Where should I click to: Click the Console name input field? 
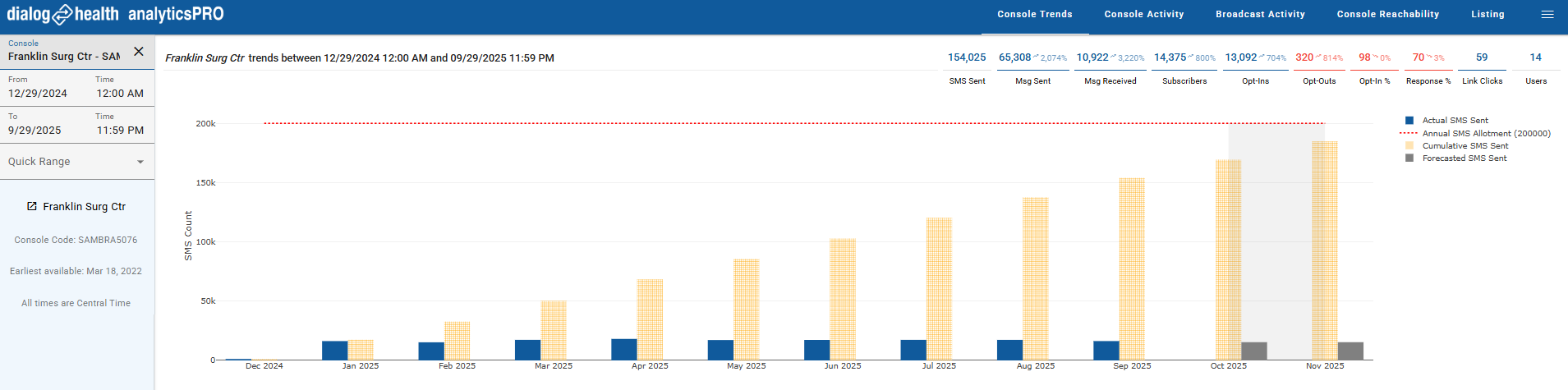[x=64, y=57]
